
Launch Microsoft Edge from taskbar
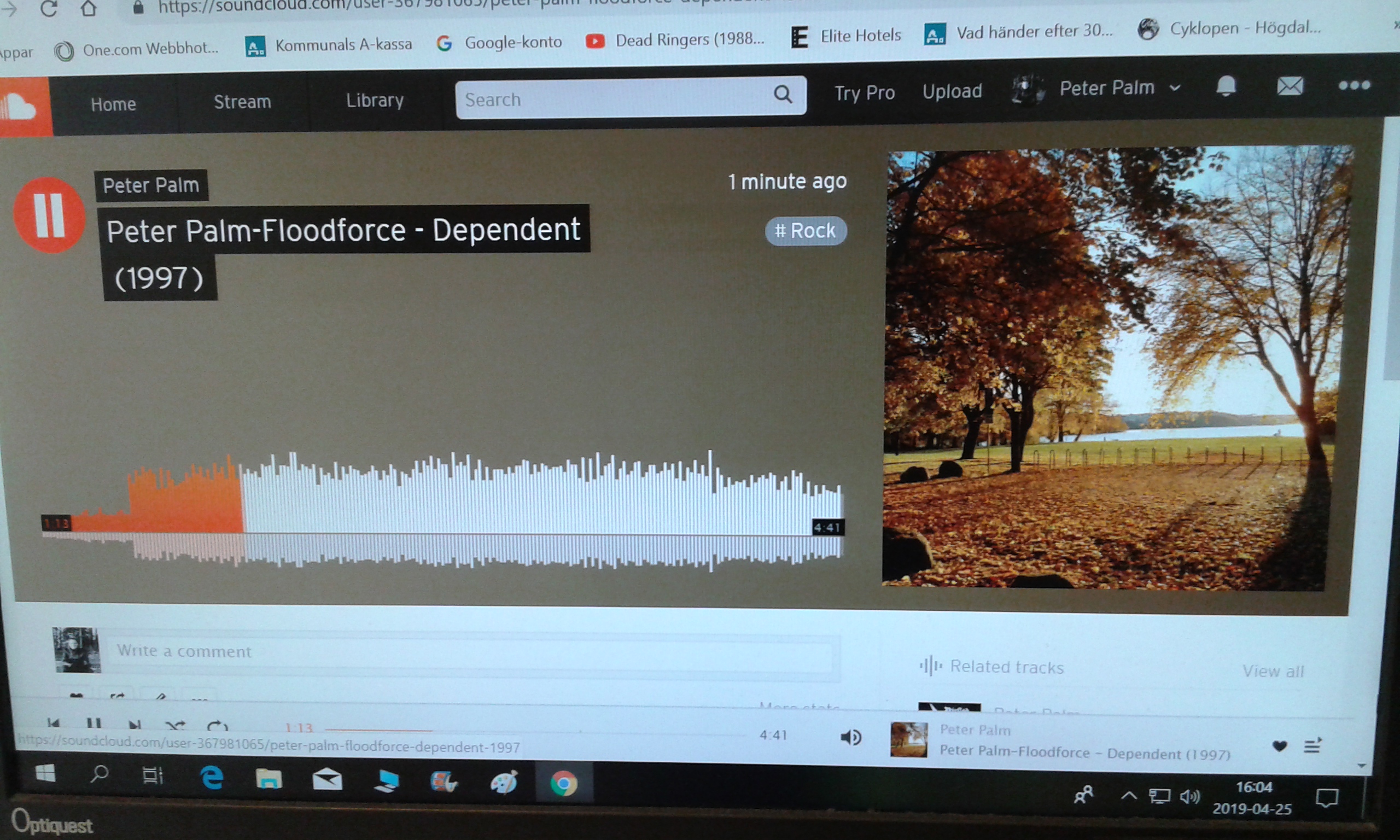212,778
